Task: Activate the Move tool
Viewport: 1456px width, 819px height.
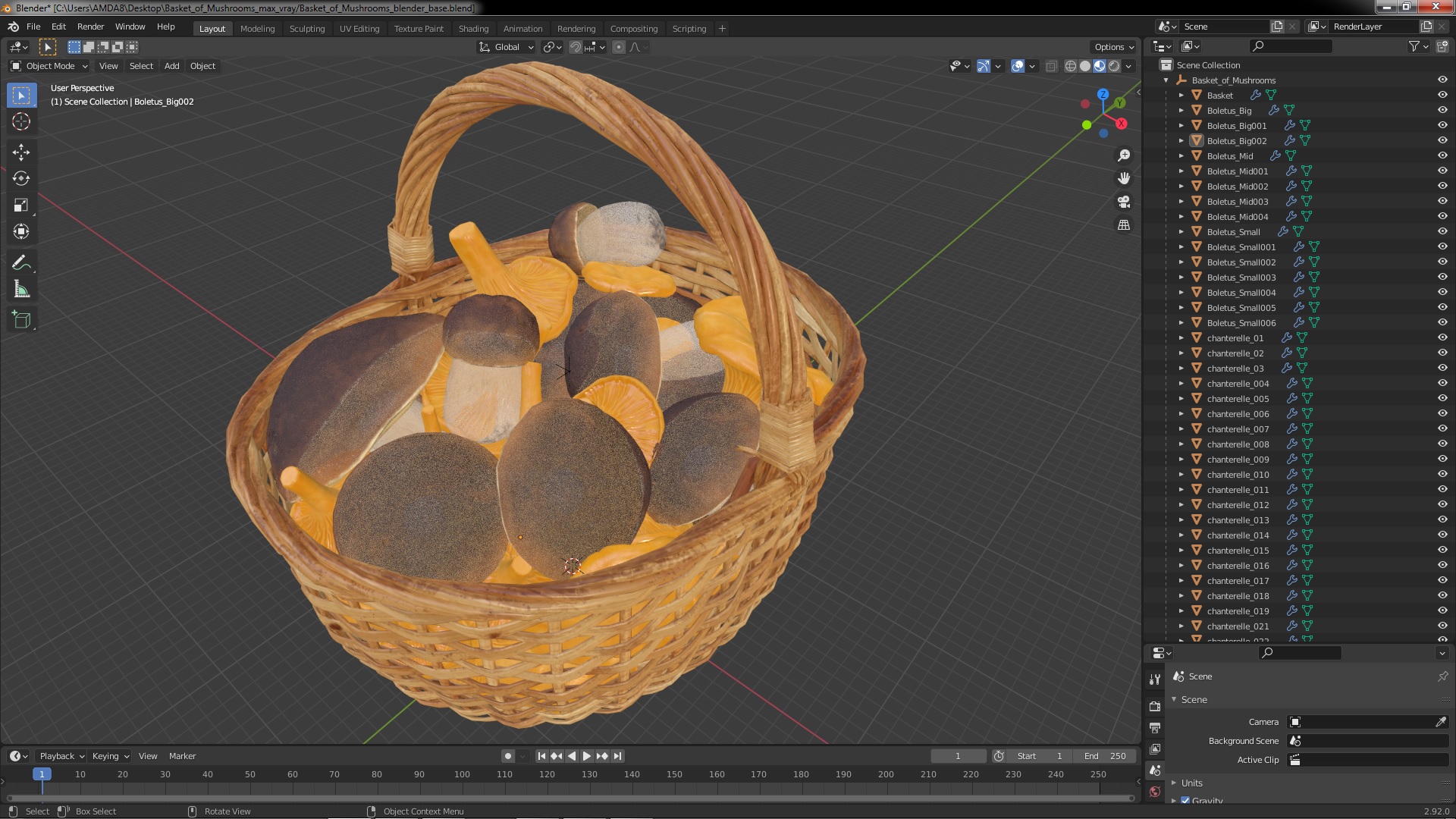Action: point(21,152)
